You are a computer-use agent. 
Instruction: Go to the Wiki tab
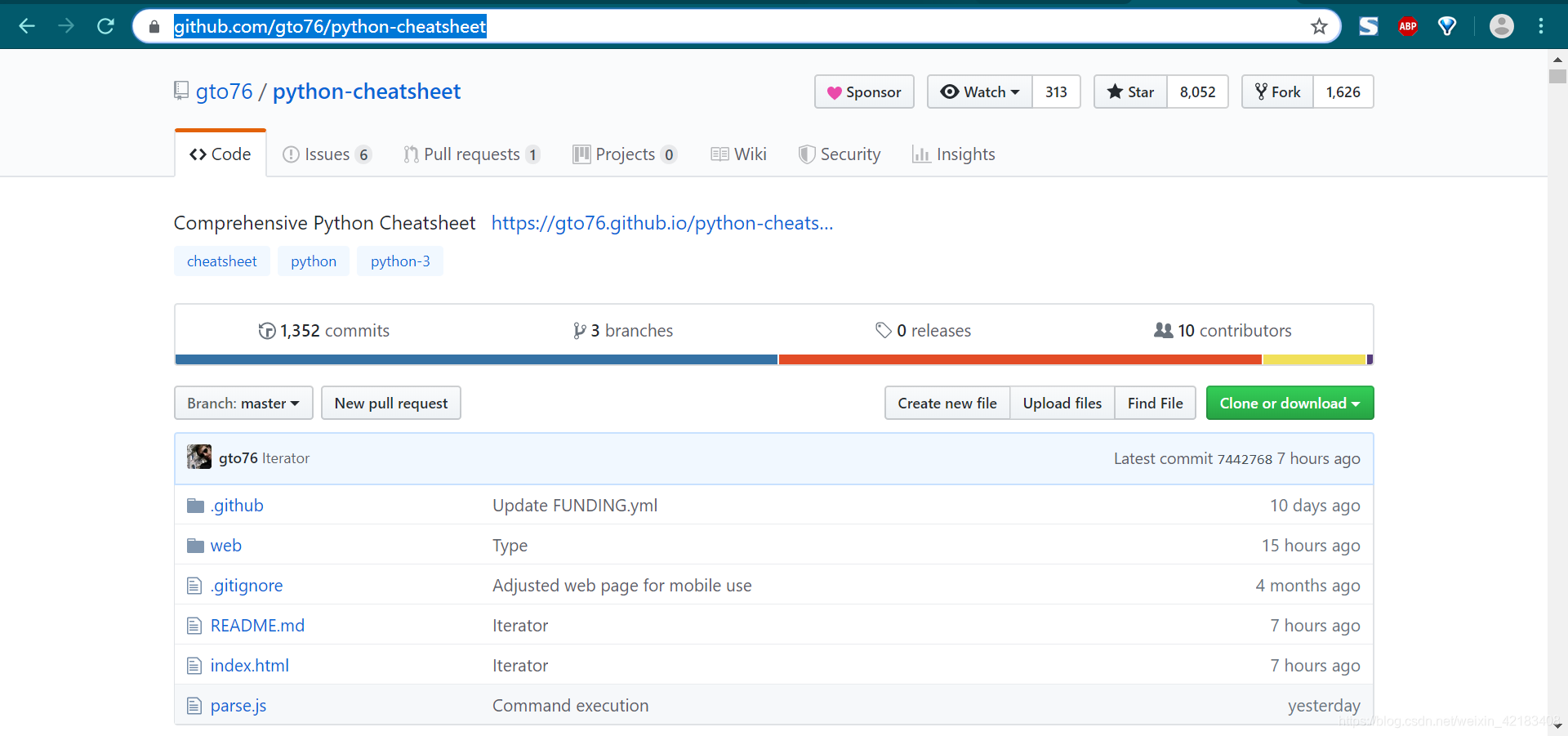738,154
